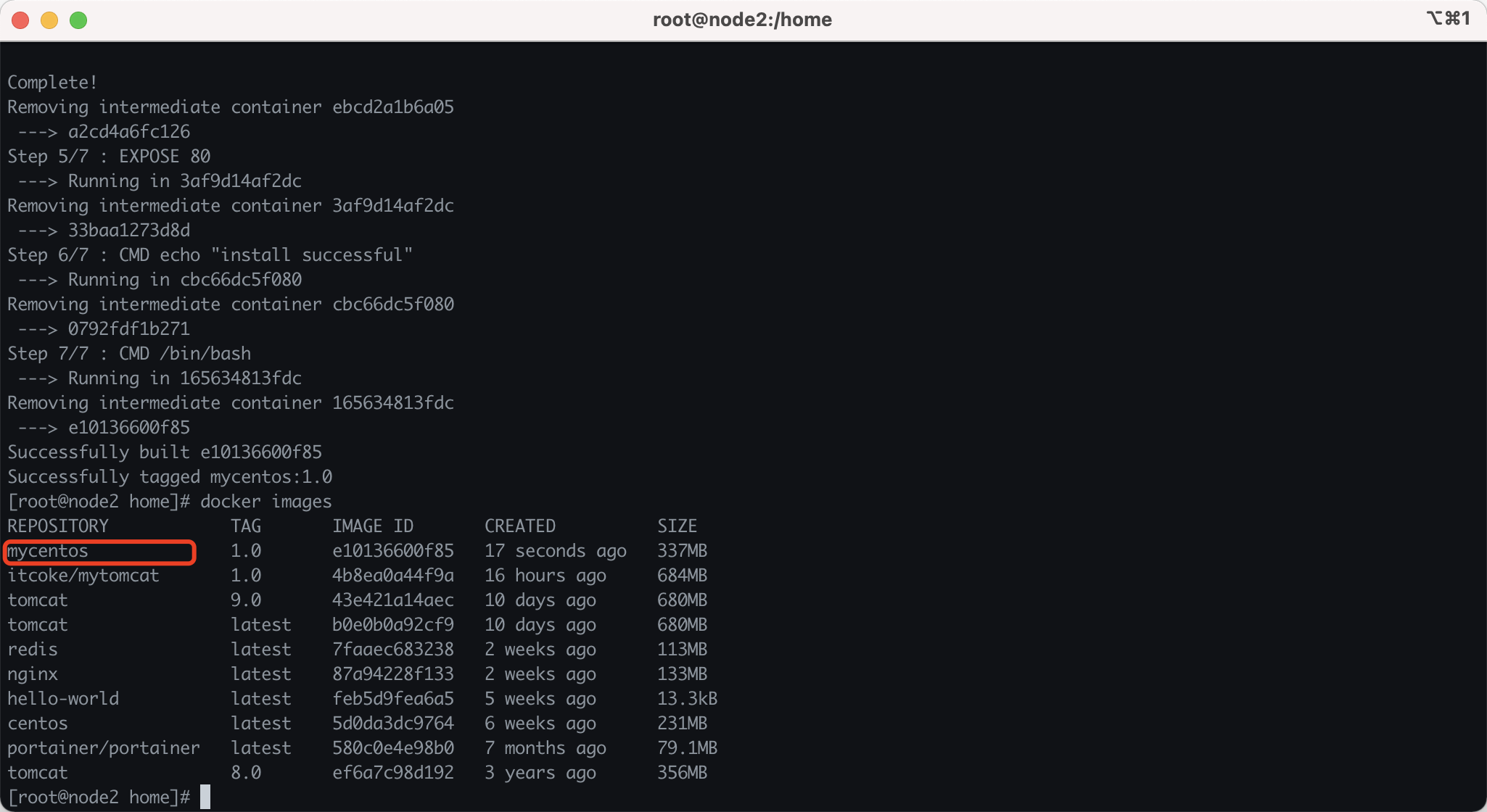This screenshot has width=1487, height=812.
Task: Click the green fullscreen window button
Action: tap(78, 20)
